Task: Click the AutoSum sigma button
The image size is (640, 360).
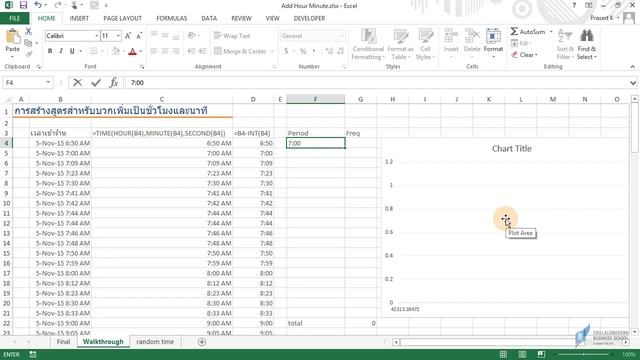Action: pyautogui.click(x=527, y=31)
